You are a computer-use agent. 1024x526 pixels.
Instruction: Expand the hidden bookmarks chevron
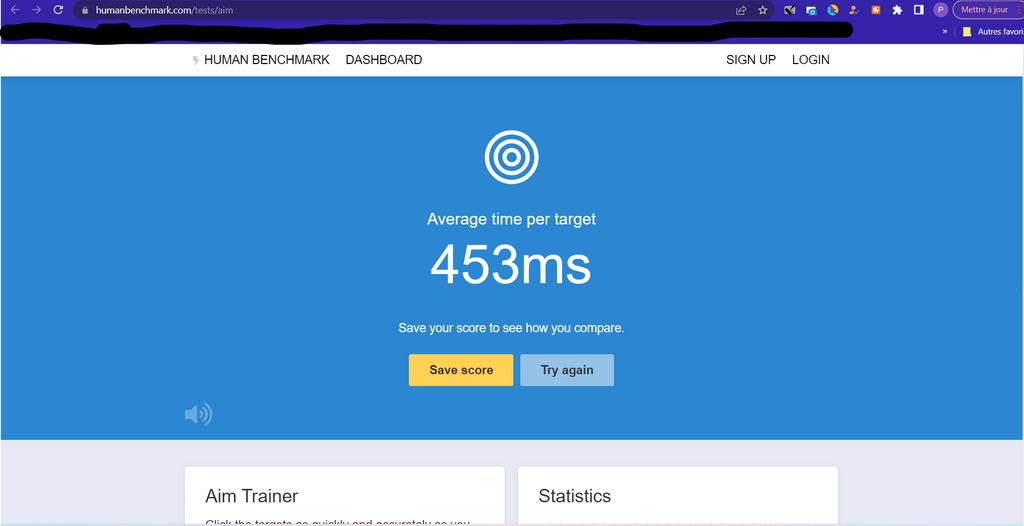[x=945, y=31]
